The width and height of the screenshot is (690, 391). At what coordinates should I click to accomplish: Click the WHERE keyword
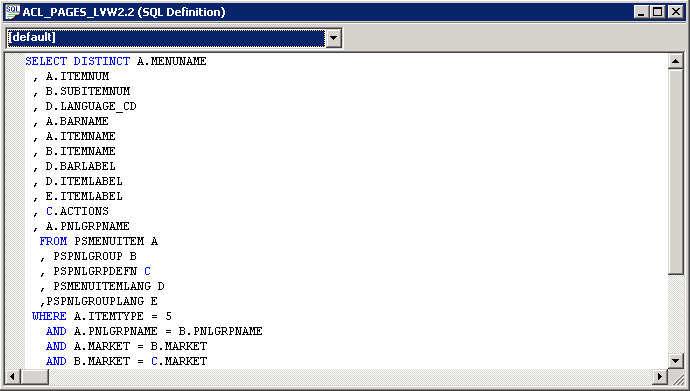click(49, 316)
